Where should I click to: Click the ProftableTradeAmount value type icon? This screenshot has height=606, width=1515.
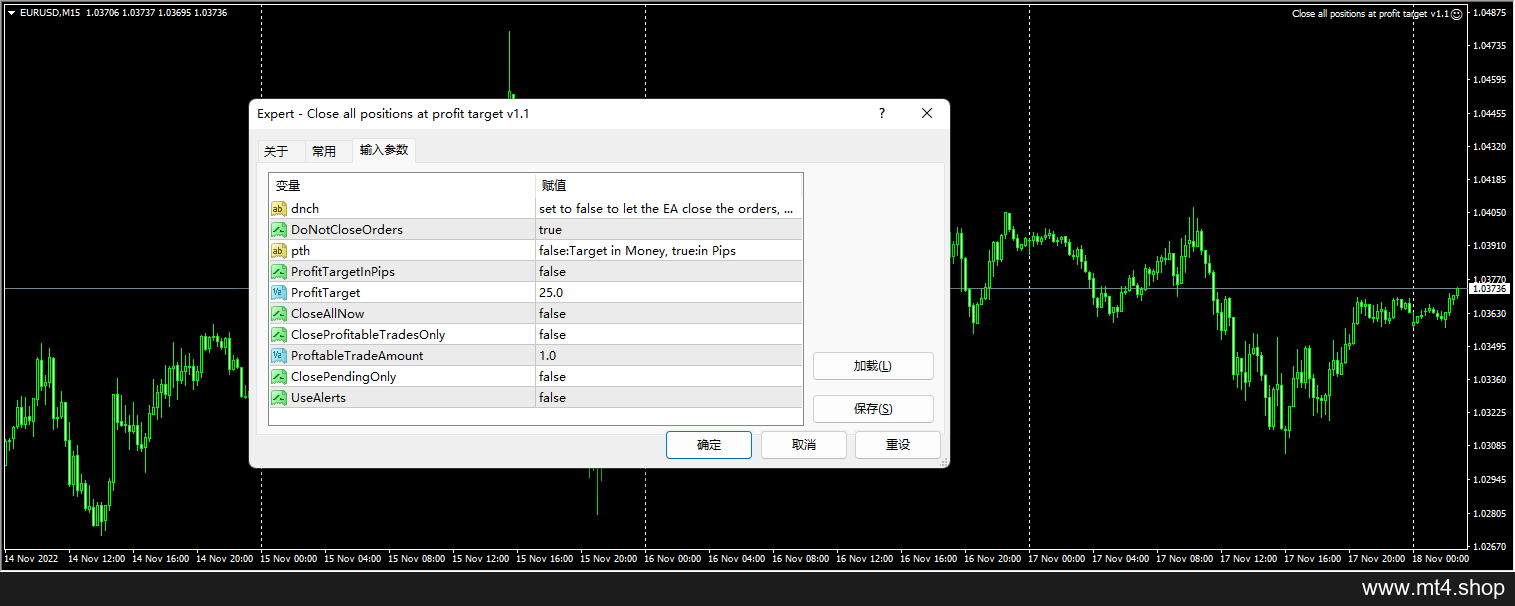coord(279,356)
